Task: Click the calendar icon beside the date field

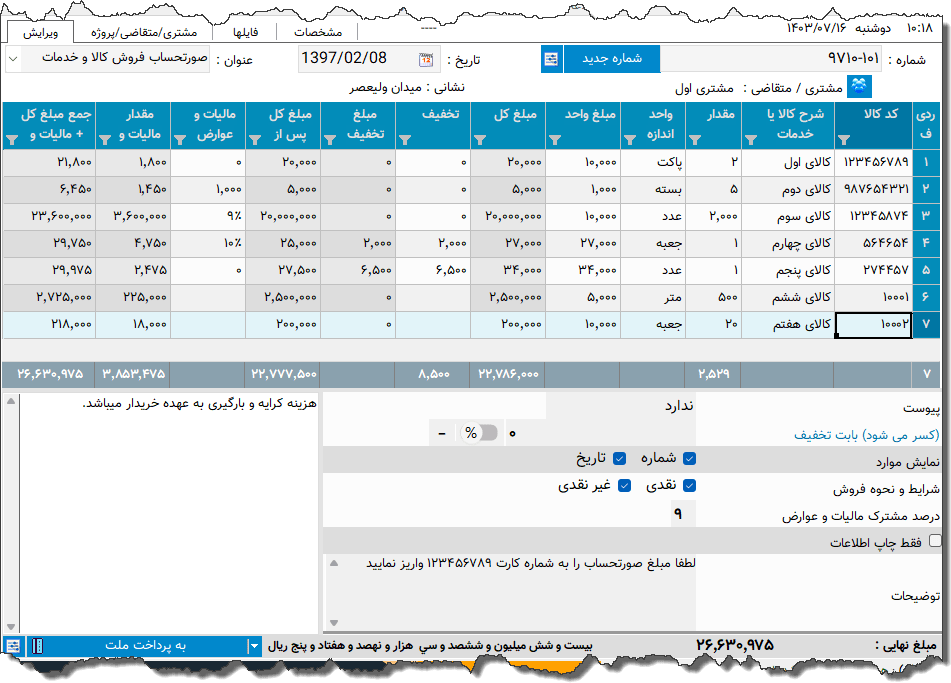Action: click(x=426, y=59)
